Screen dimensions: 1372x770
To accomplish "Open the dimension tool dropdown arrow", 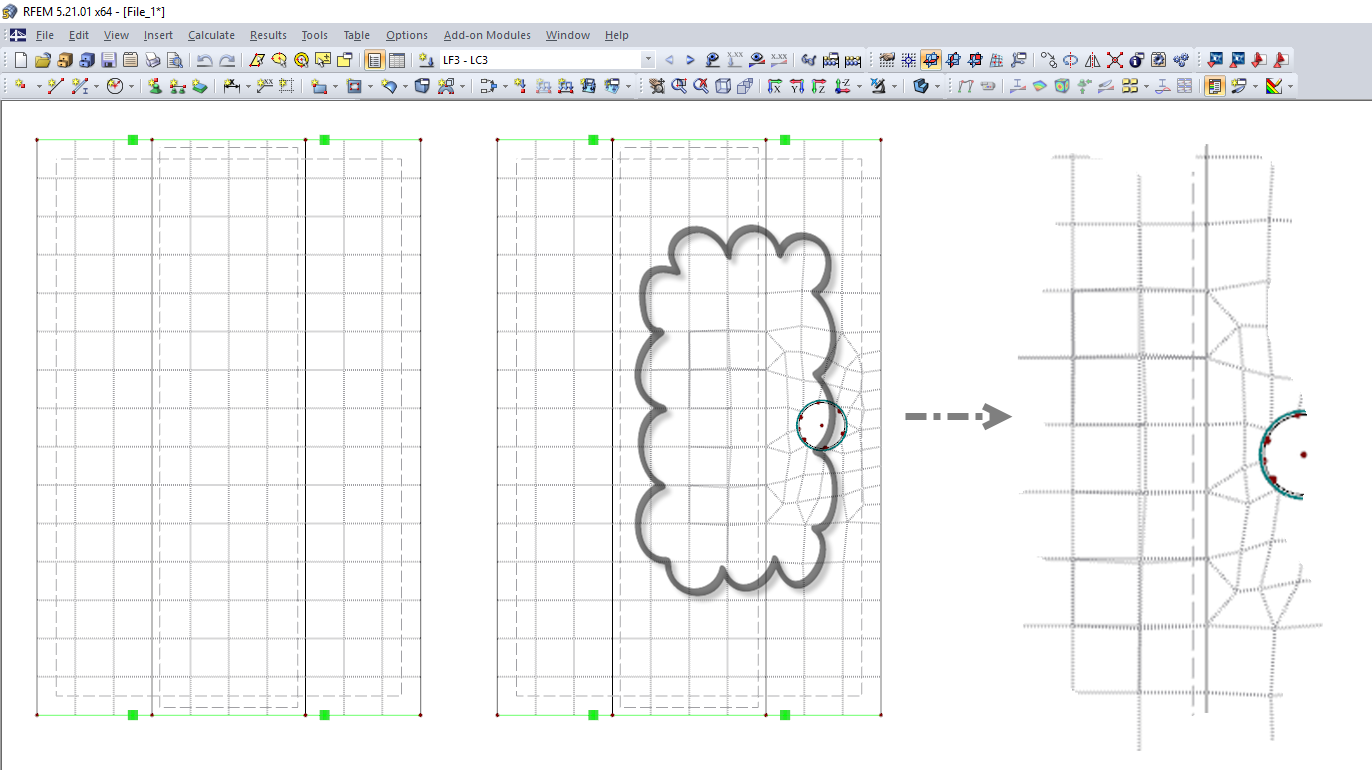I will pos(248,86).
